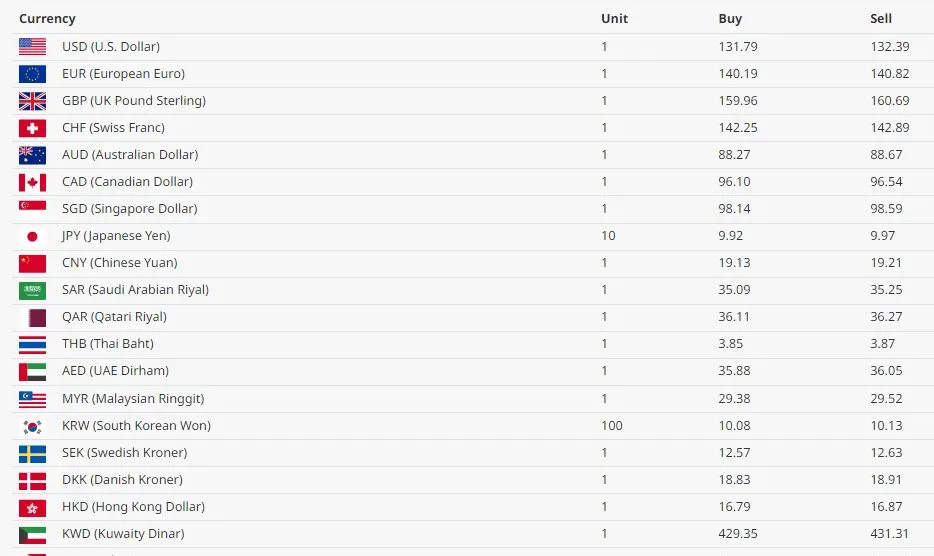The width and height of the screenshot is (934, 556).
Task: Click the Kuwaiti flag icon
Action: coord(32,535)
